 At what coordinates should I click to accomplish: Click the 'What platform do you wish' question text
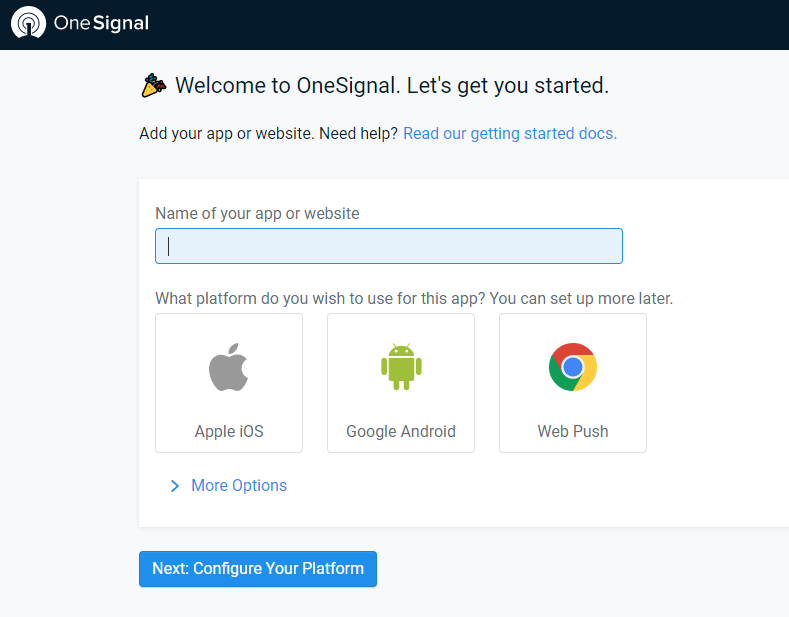click(x=414, y=298)
